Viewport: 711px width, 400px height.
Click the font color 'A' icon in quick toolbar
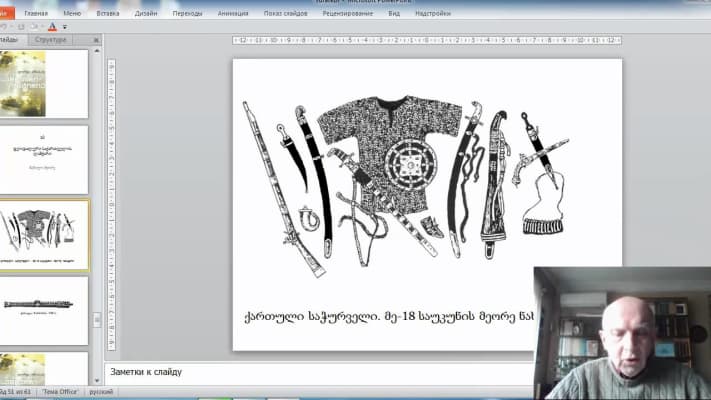point(51,27)
